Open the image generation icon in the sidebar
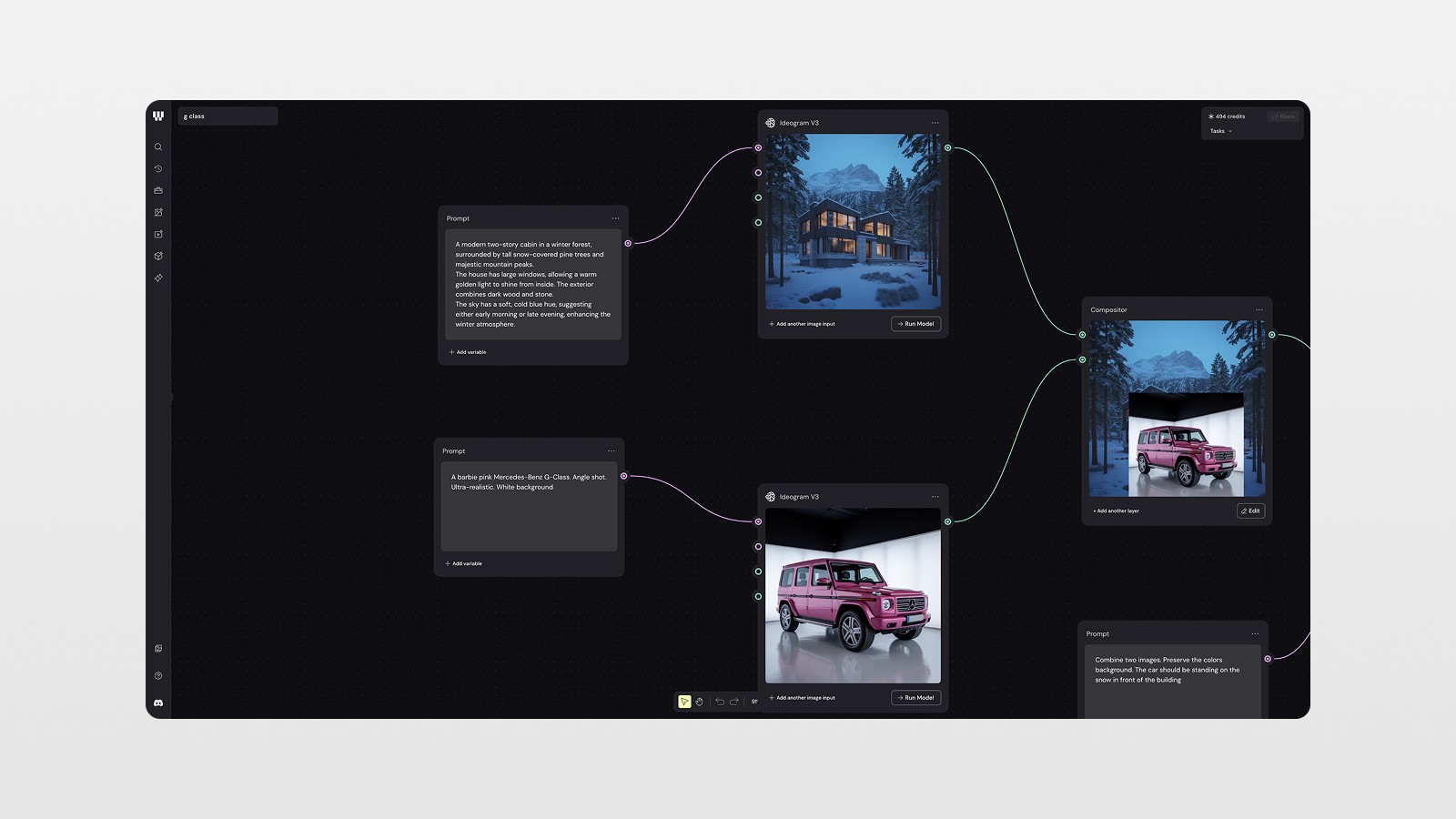 click(x=158, y=212)
